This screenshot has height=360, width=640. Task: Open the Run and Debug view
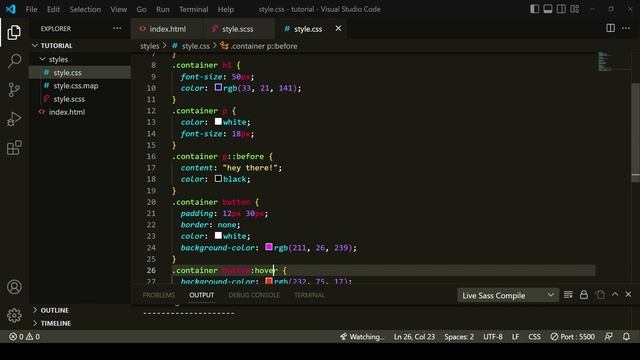tap(14, 119)
